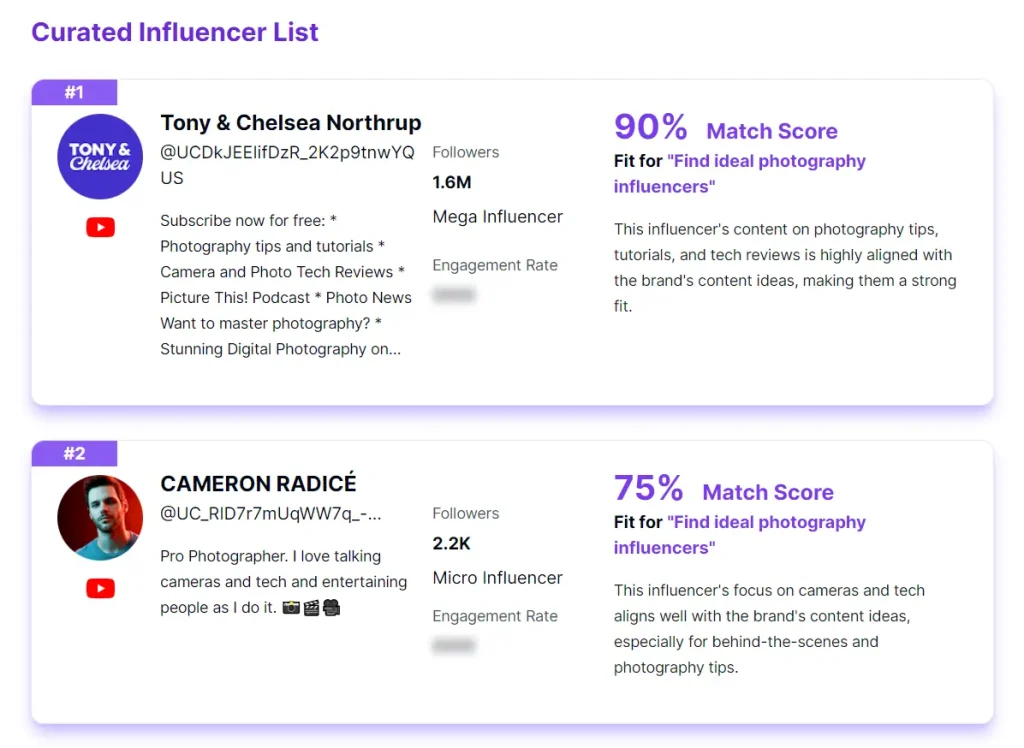
Task: Click Cameron's truncated @UC_RID7r7mUqWW7q channel handle
Action: (x=270, y=513)
